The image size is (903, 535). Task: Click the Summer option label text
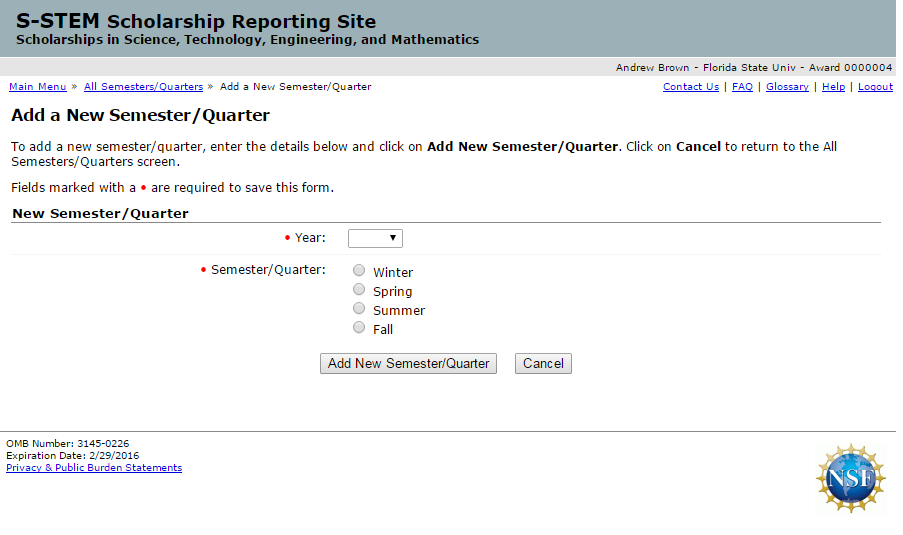point(399,310)
